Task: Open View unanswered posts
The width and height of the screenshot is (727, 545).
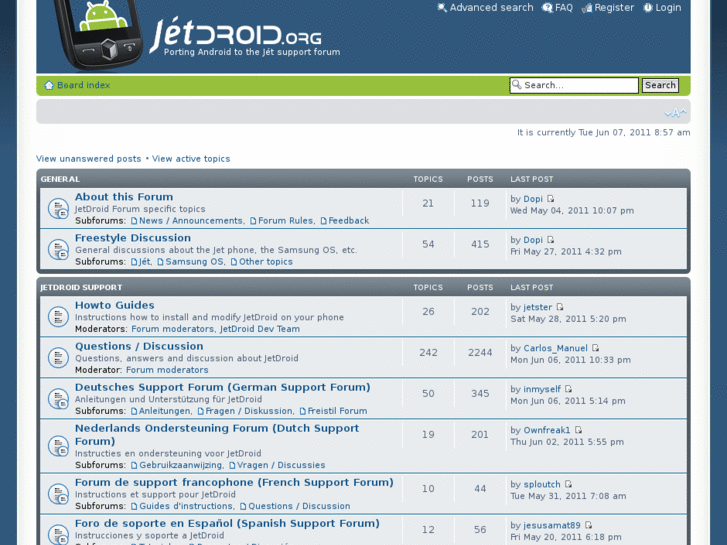Action: (x=89, y=159)
